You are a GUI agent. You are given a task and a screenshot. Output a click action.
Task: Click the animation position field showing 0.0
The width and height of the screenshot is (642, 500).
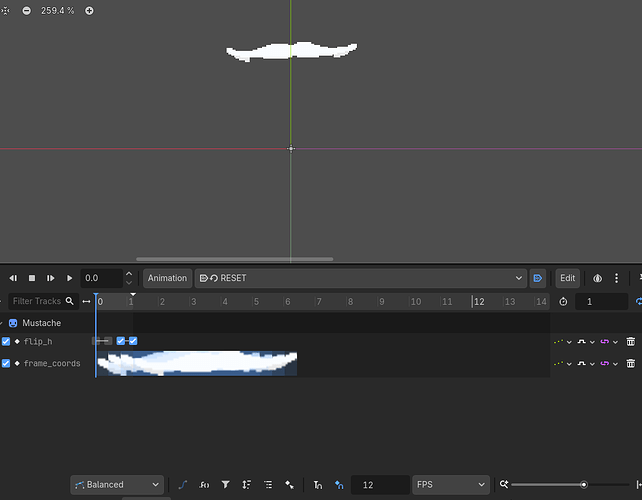pos(101,278)
